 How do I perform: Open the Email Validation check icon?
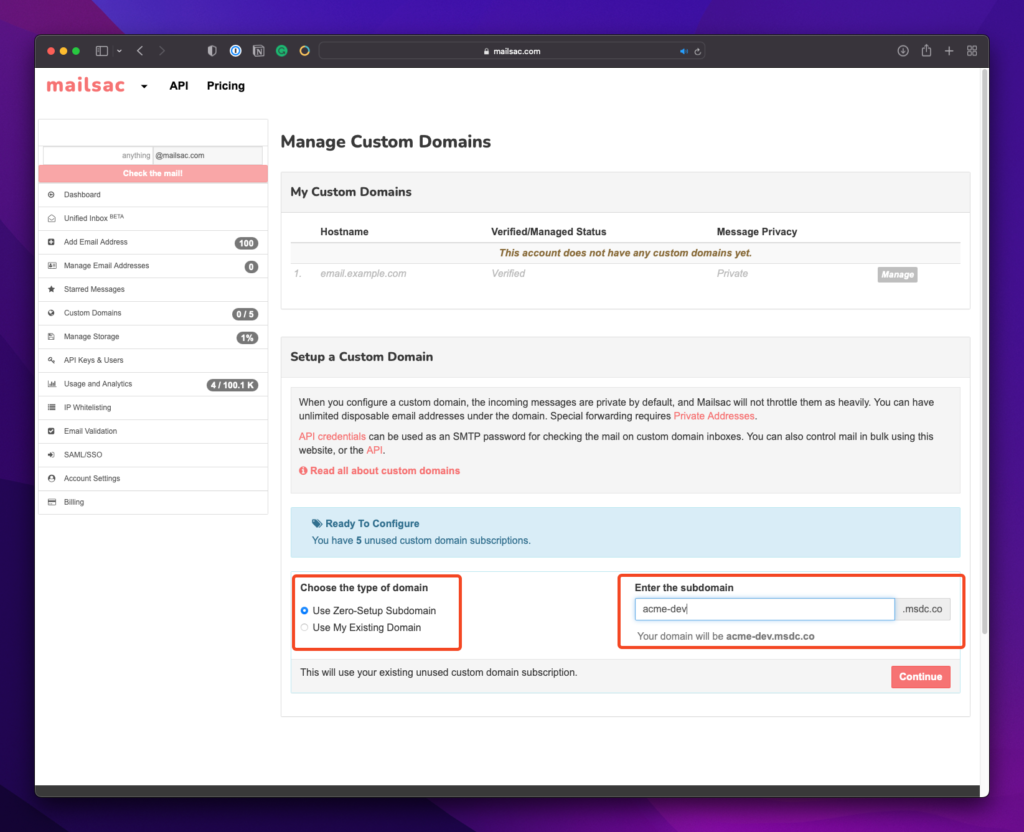point(52,431)
